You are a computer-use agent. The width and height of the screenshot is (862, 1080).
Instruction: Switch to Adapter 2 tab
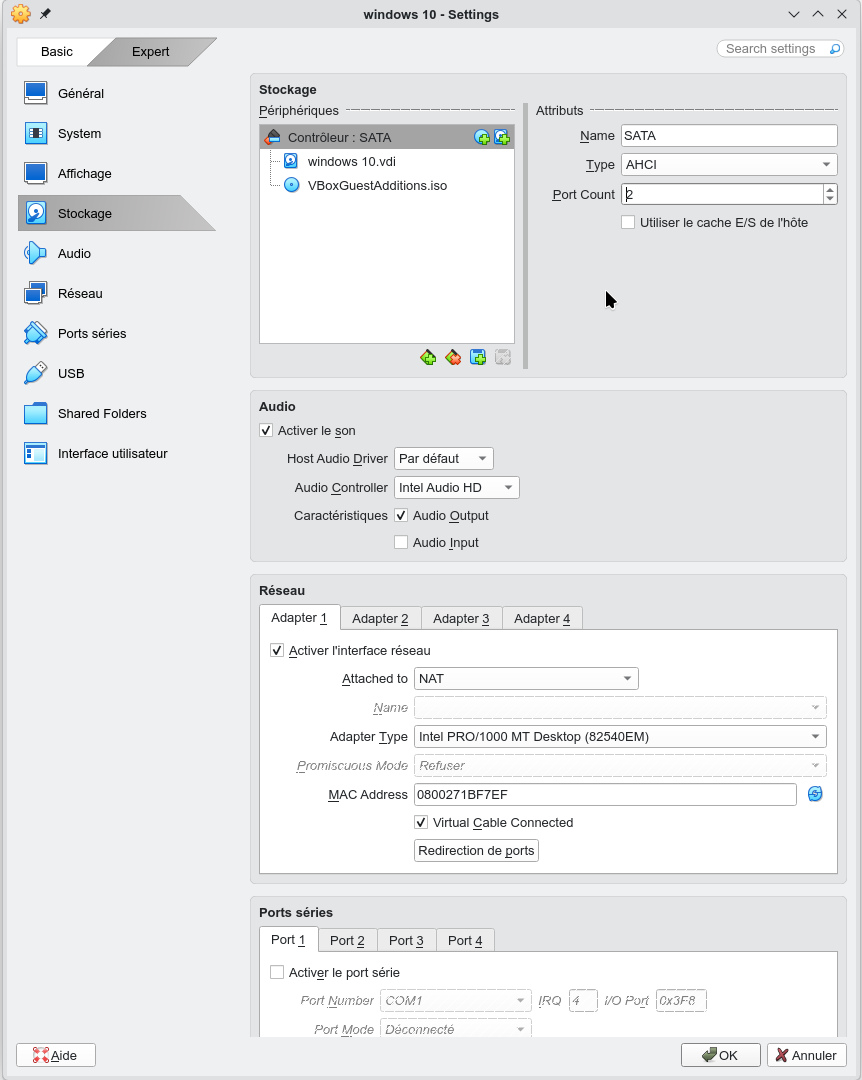click(x=380, y=619)
